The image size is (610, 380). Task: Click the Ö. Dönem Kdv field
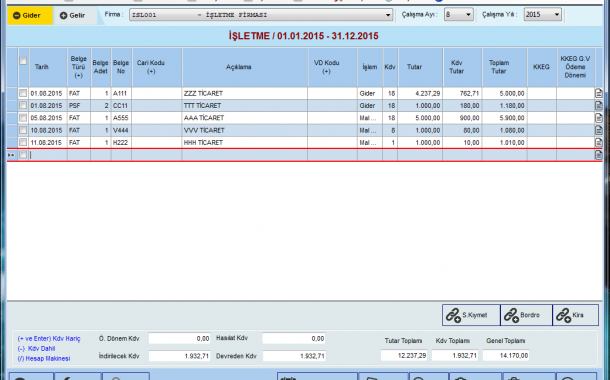[x=179, y=338]
